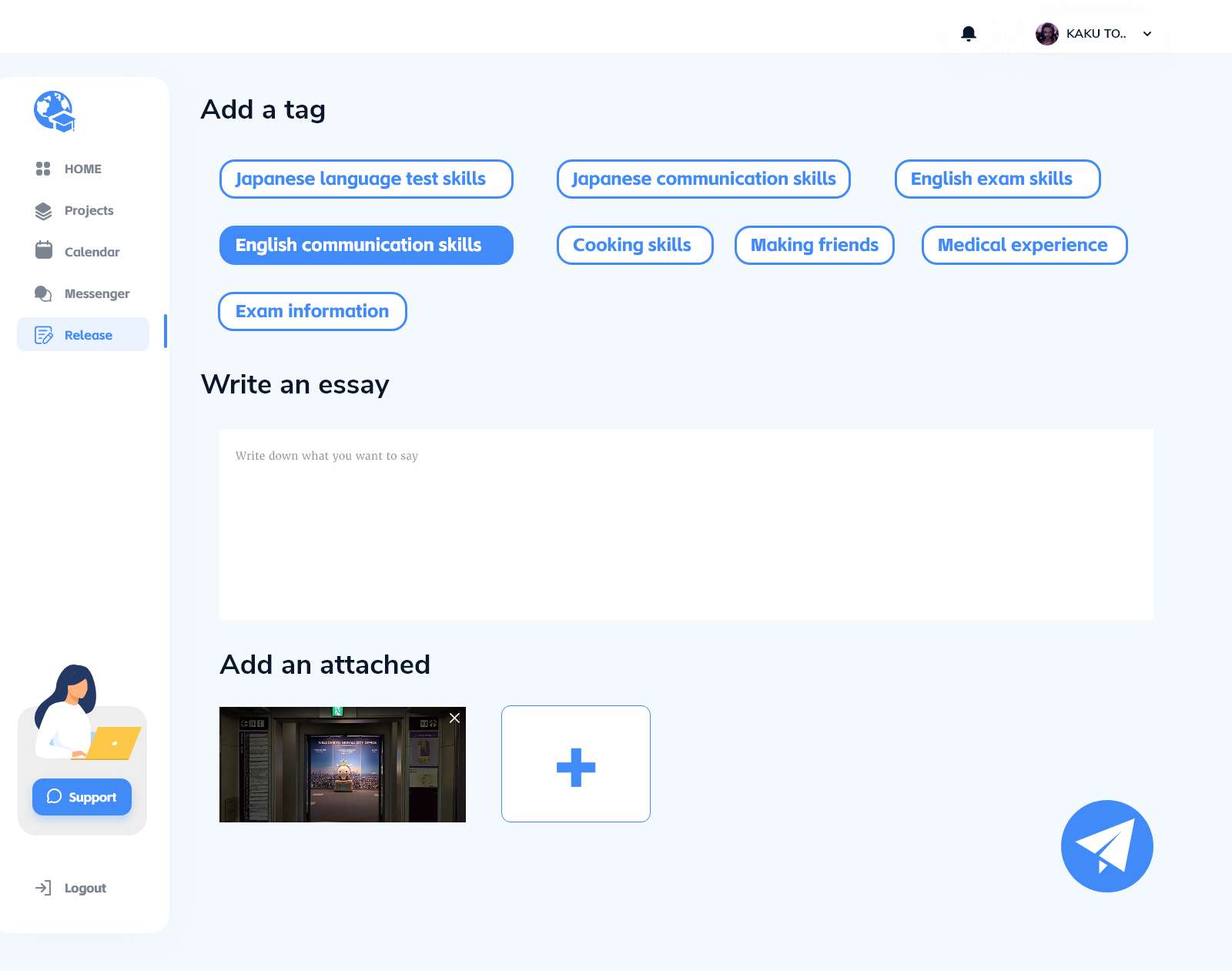The image size is (1232, 971).
Task: Click the Support button
Action: coord(82,797)
